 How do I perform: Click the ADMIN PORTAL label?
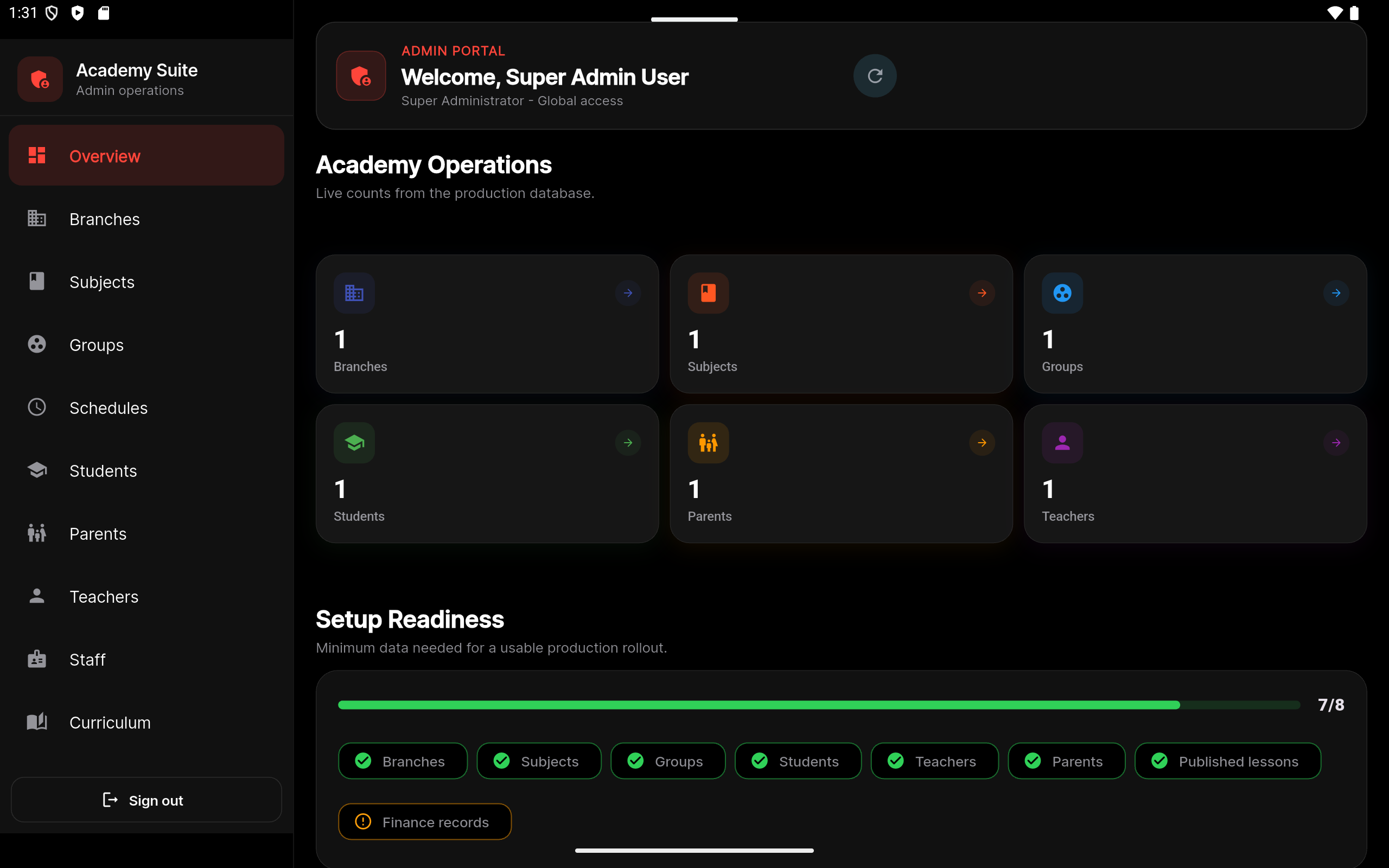coord(453,50)
